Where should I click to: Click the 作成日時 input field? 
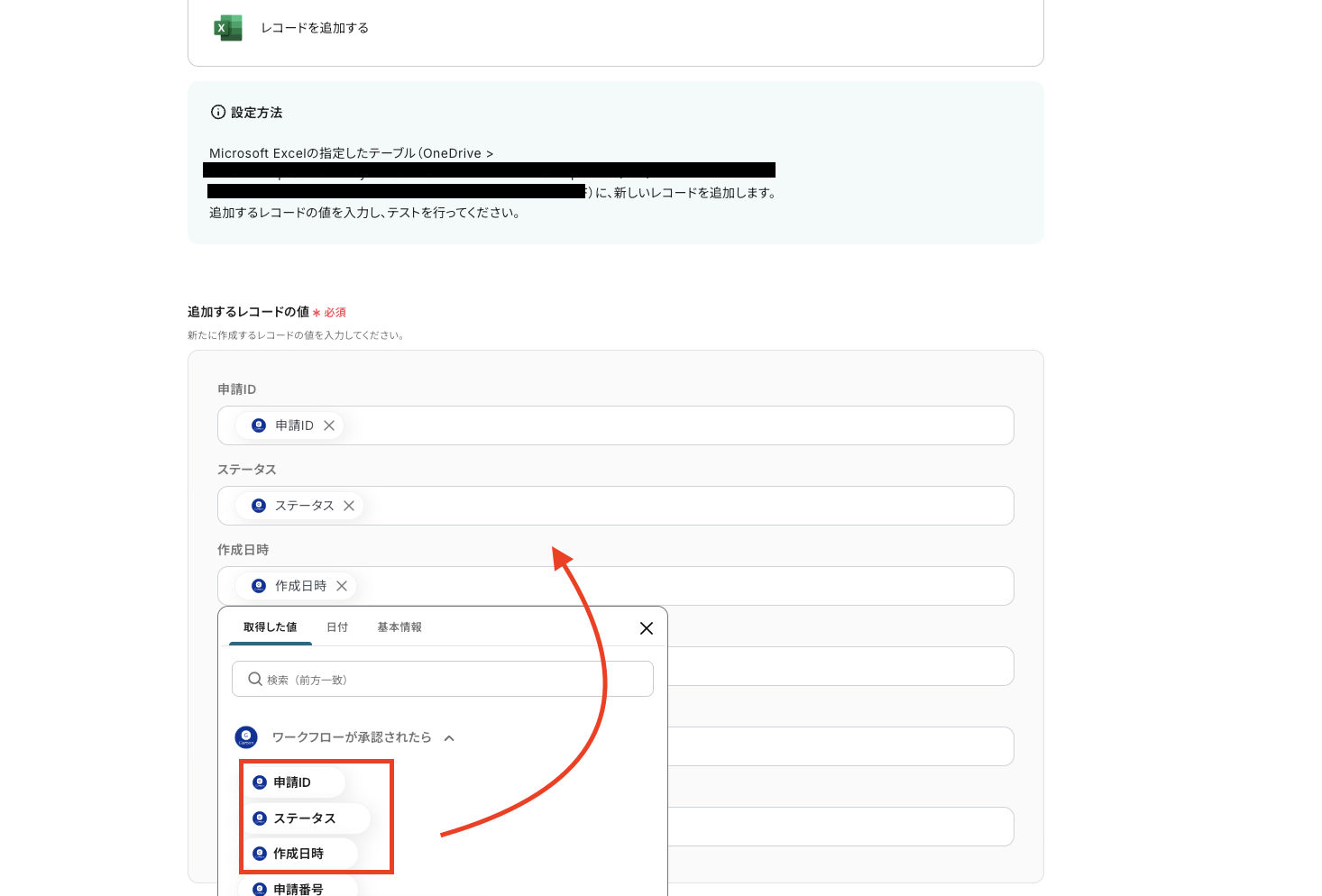tap(616, 586)
